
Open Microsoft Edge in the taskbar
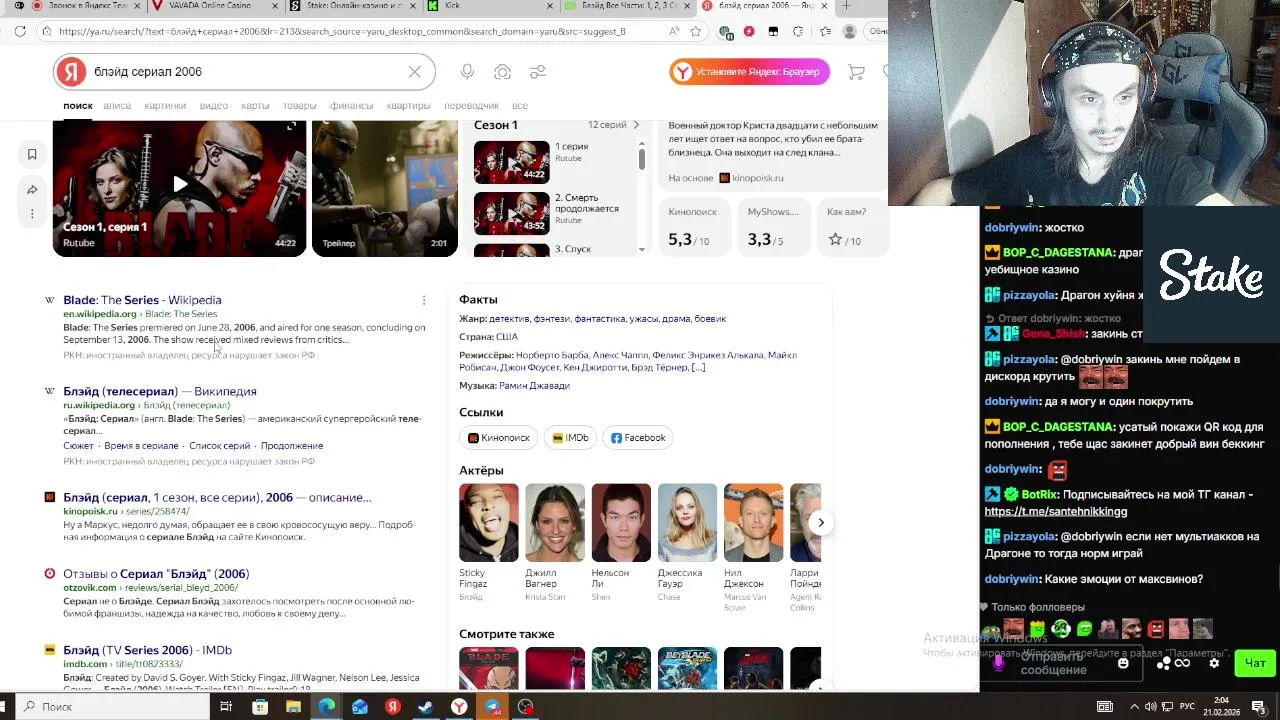coord(326,707)
